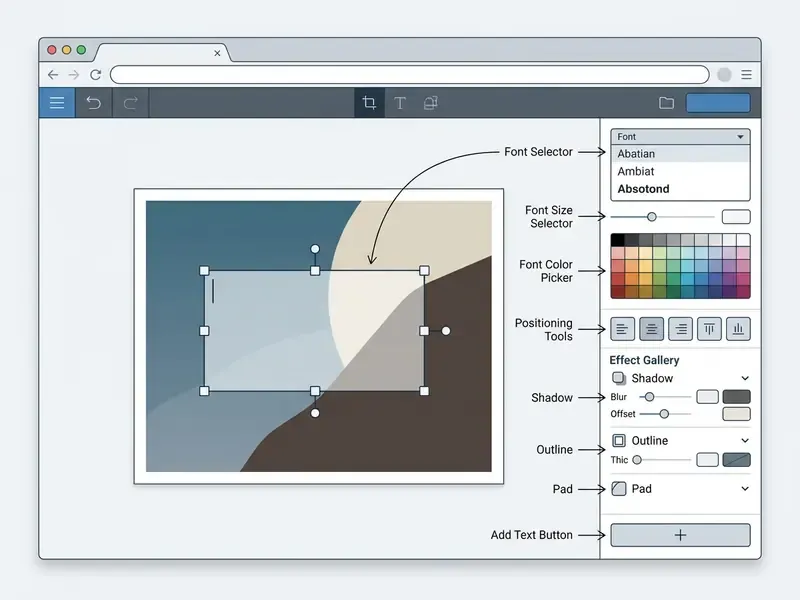This screenshot has width=800, height=600.
Task: Click the Outline section label
Action: pyautogui.click(x=649, y=440)
